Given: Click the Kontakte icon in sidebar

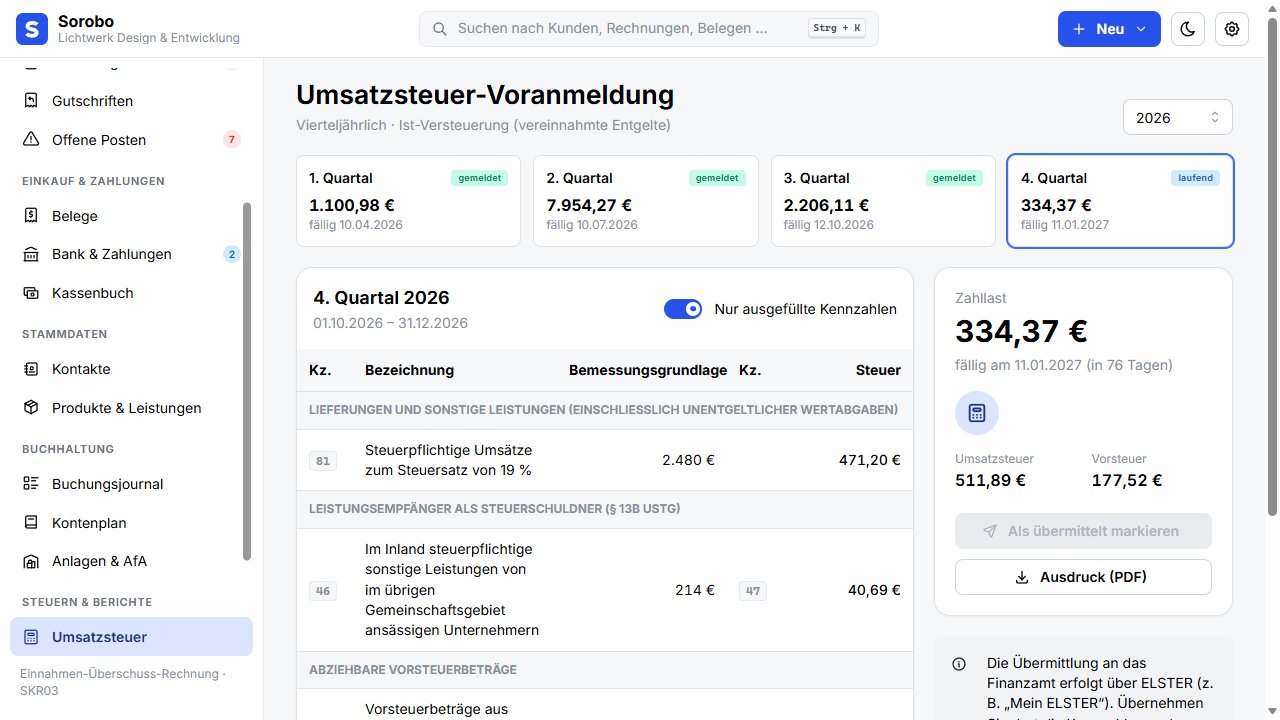Looking at the screenshot, I should pyautogui.click(x=31, y=369).
